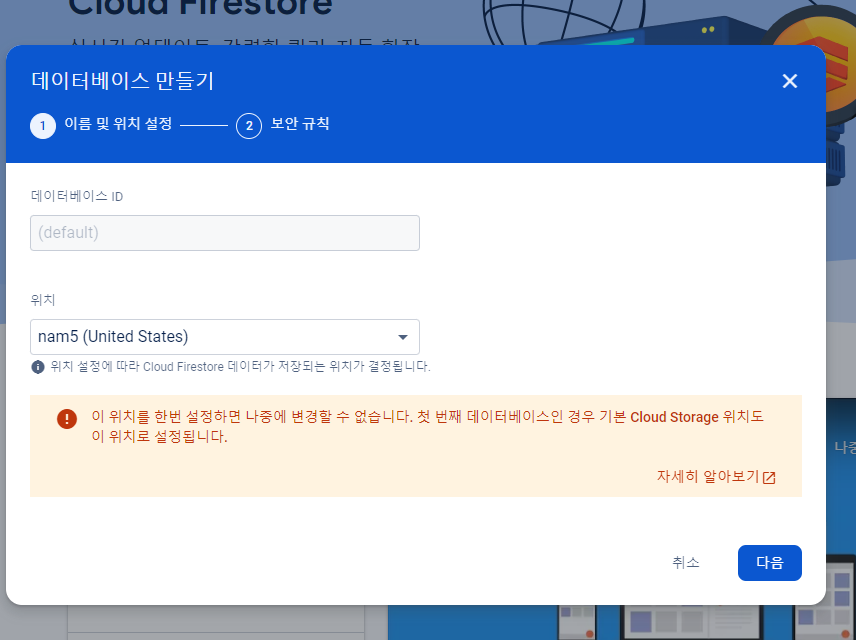Click the 위치 label
The image size is (856, 640).
(43, 300)
